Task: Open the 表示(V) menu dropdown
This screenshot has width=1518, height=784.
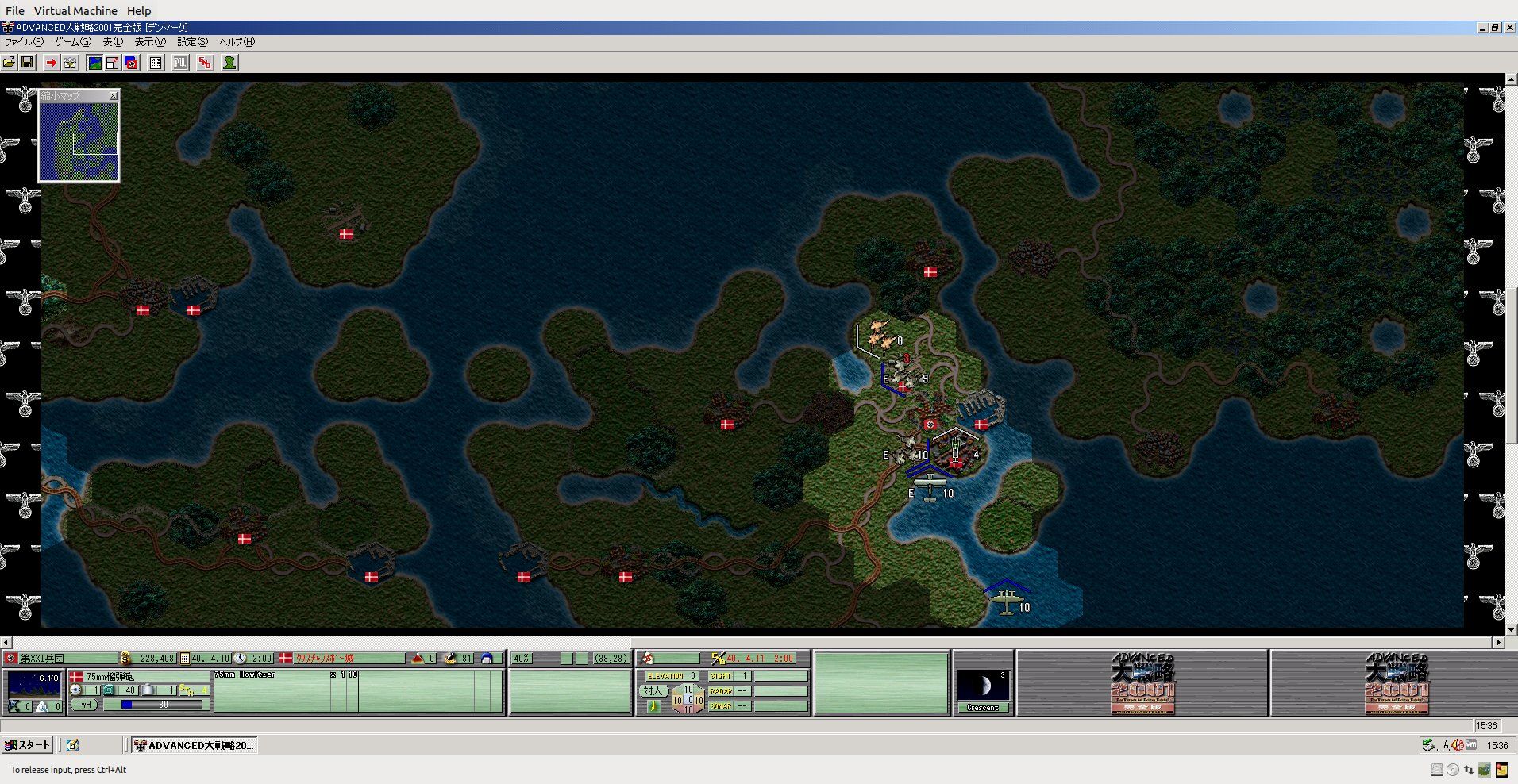Action: point(149,42)
